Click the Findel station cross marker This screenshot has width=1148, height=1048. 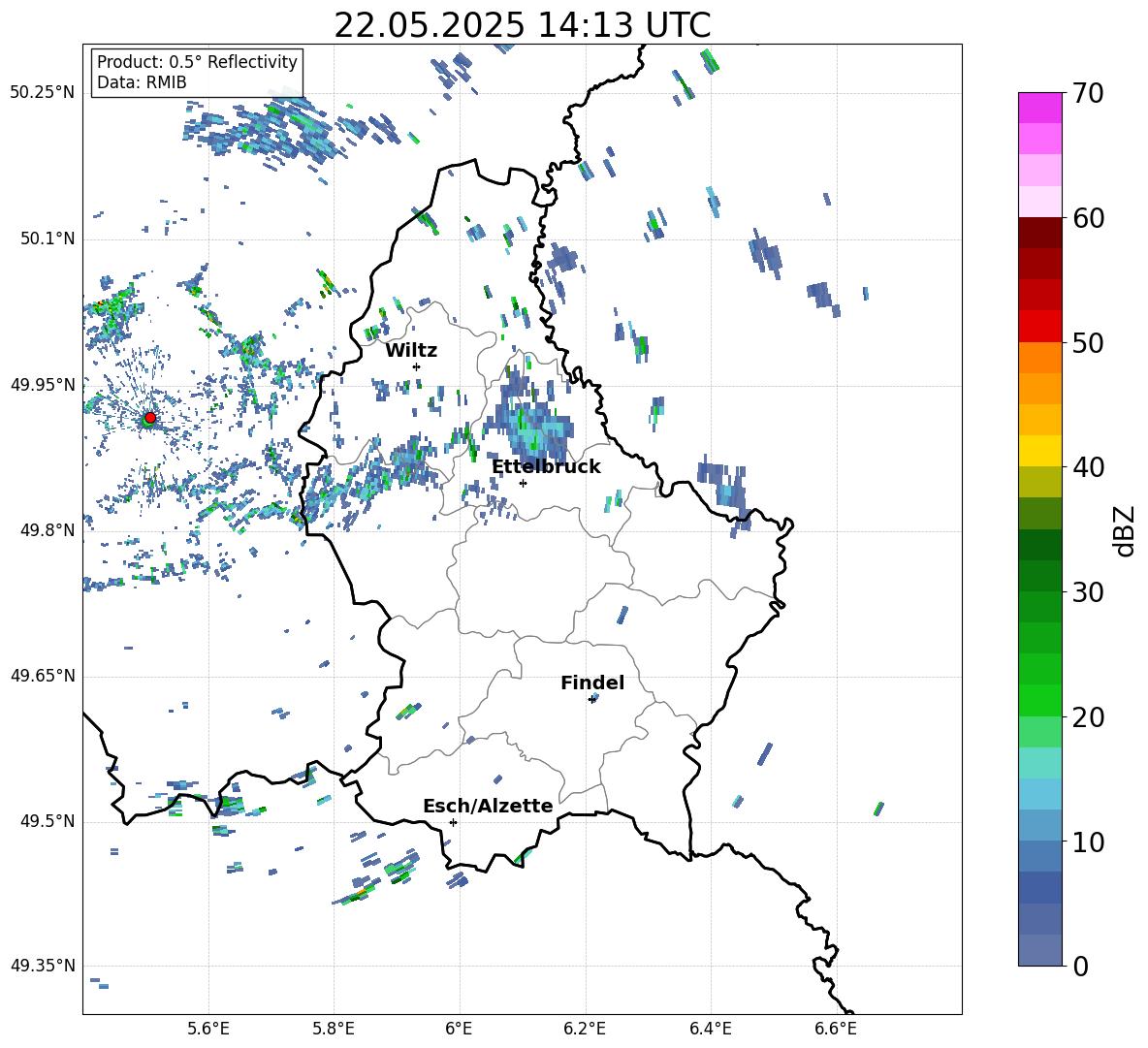pyautogui.click(x=591, y=700)
